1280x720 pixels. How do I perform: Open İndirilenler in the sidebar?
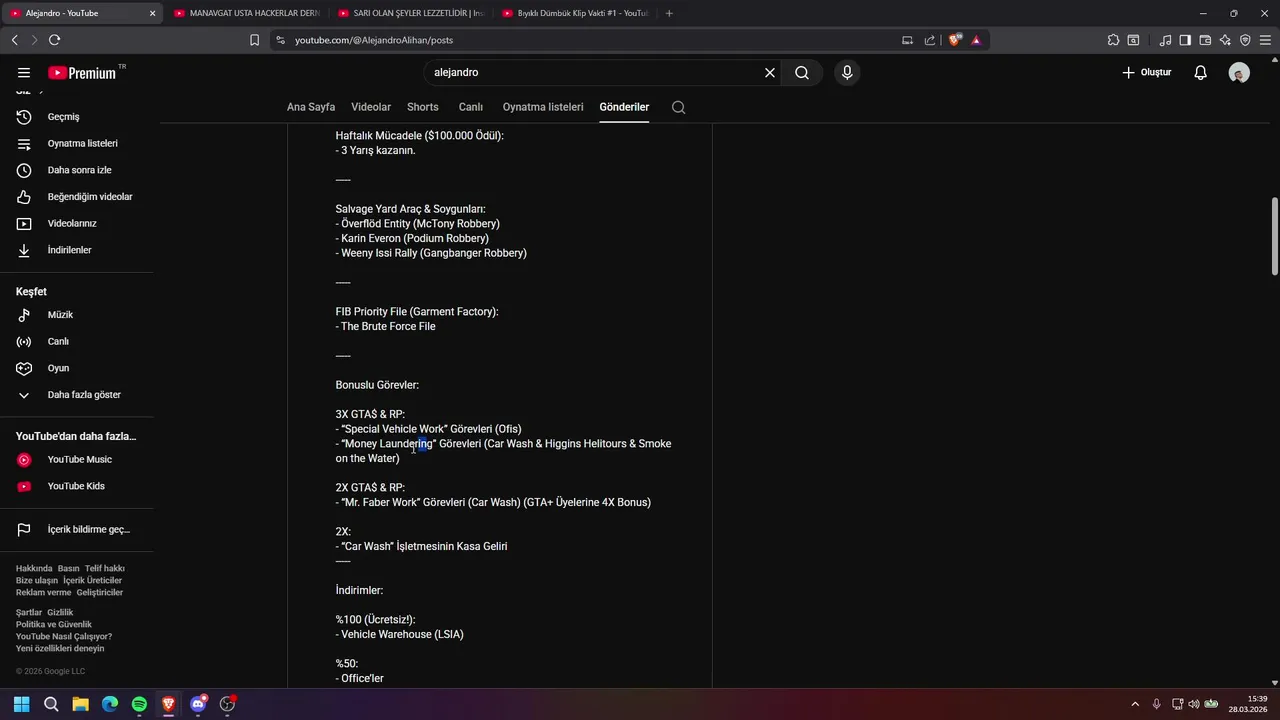(x=77, y=250)
